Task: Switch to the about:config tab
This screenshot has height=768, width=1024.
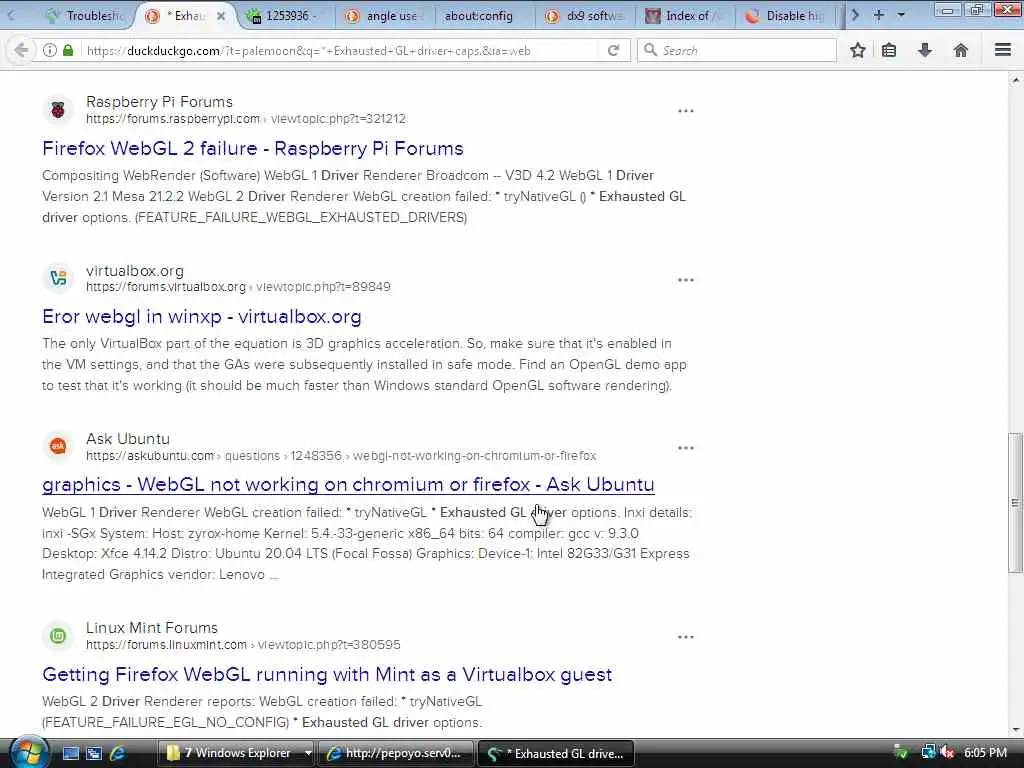Action: 479,16
